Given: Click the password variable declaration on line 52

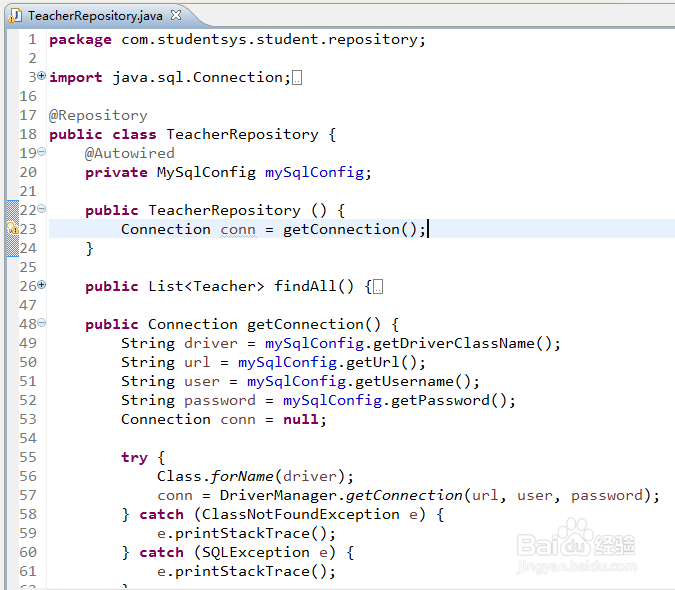Looking at the screenshot, I should pos(220,401).
